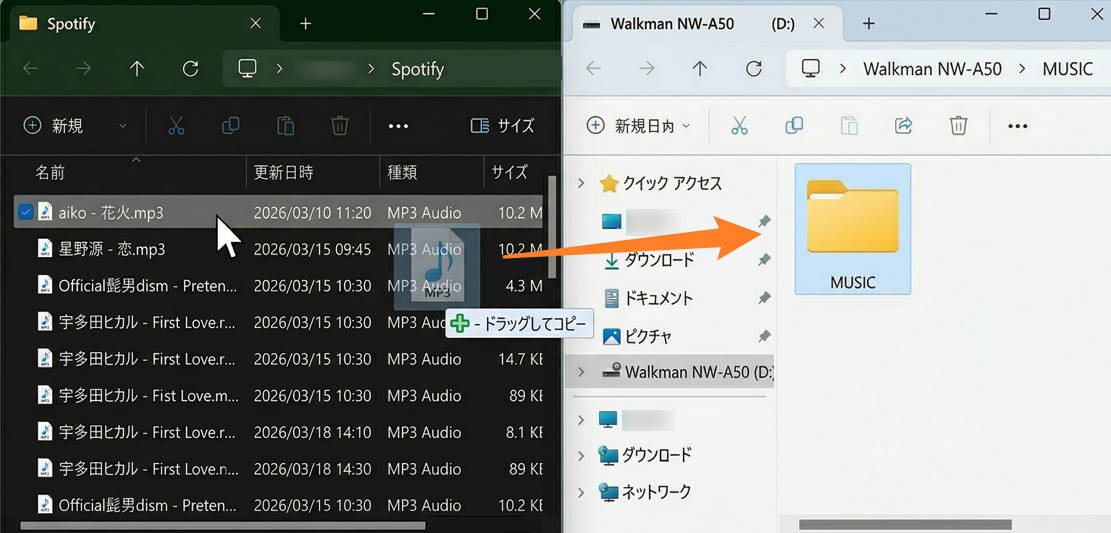Click Paste icon in Walkman window toolbar
Viewport: 1111px width, 533px height.
tap(849, 126)
